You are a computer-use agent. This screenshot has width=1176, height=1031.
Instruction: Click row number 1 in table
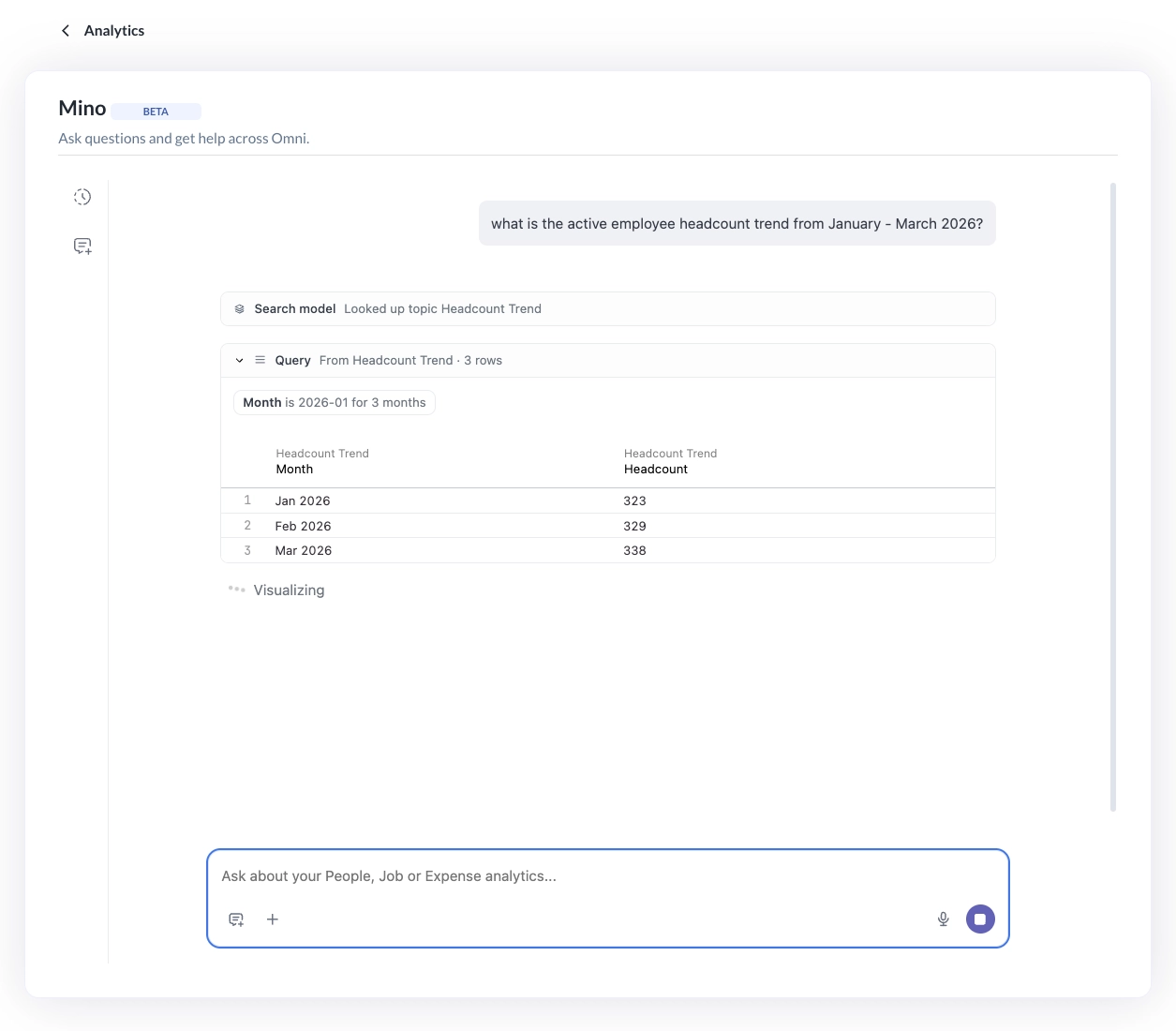pos(247,501)
